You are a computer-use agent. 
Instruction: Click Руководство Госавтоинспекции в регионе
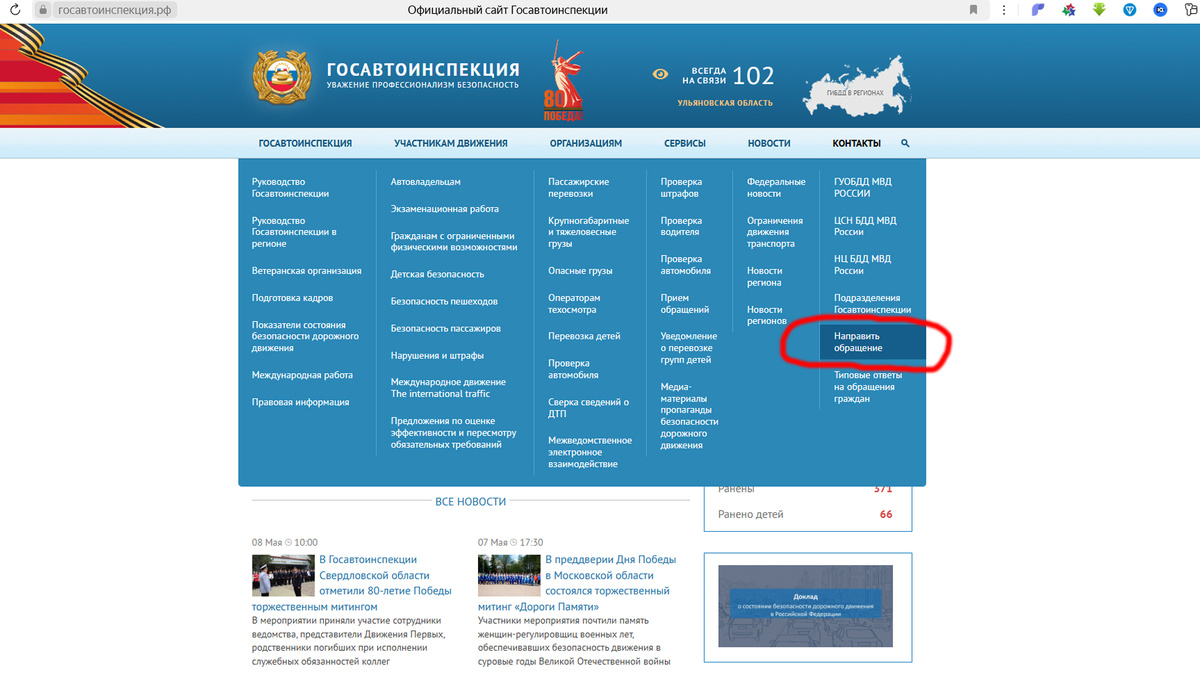(x=294, y=232)
